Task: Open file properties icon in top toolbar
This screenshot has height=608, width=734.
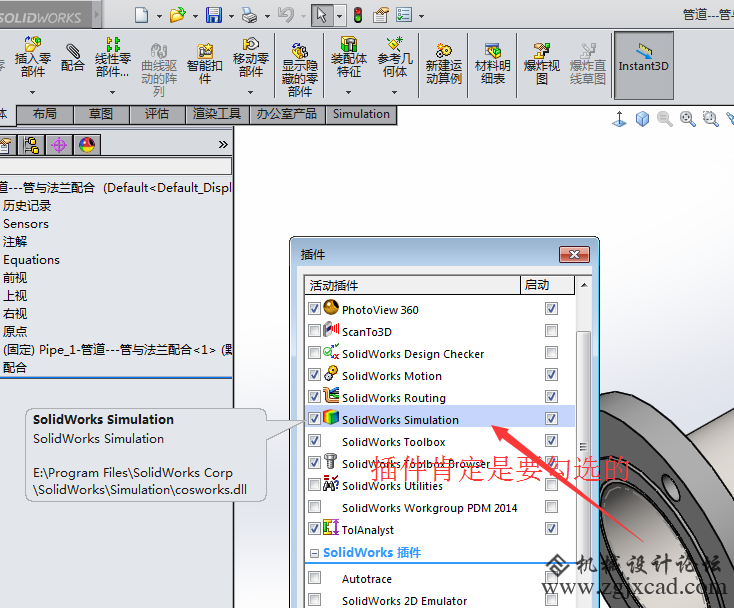Action: pyautogui.click(x=381, y=15)
